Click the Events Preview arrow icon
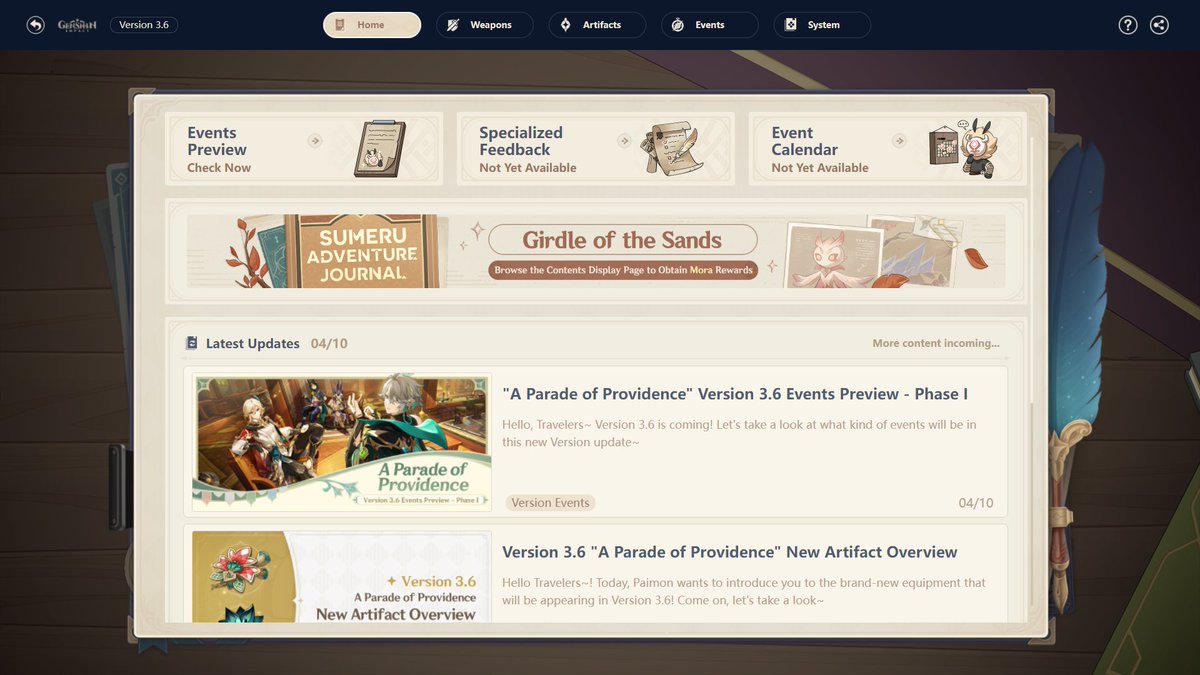The width and height of the screenshot is (1200, 675). (x=315, y=141)
